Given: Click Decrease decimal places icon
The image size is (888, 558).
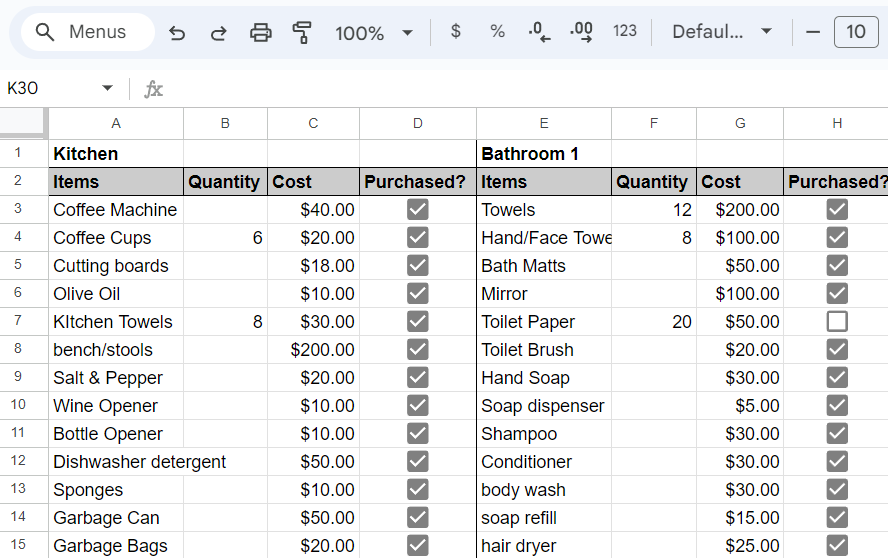Looking at the screenshot, I should pyautogui.click(x=539, y=32).
